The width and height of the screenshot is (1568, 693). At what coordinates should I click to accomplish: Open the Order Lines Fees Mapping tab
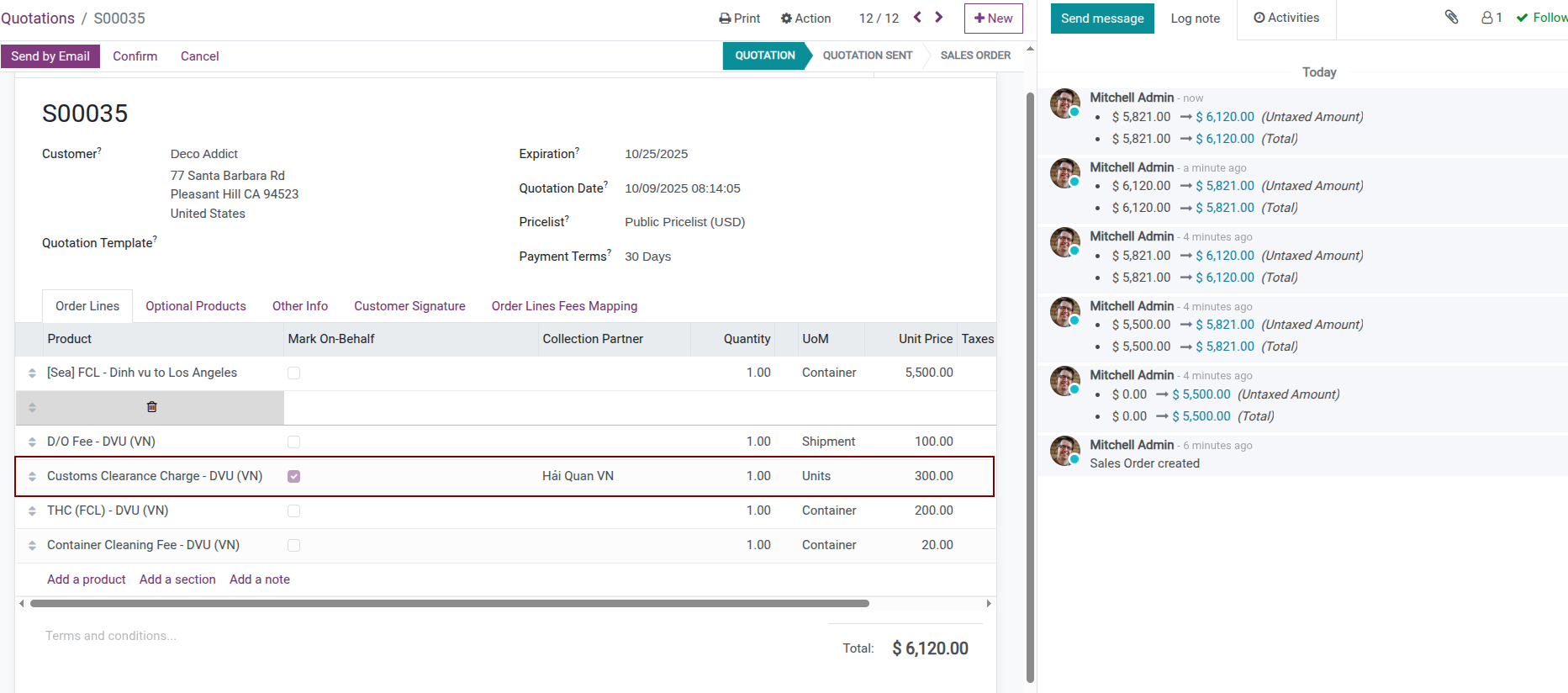pos(564,306)
